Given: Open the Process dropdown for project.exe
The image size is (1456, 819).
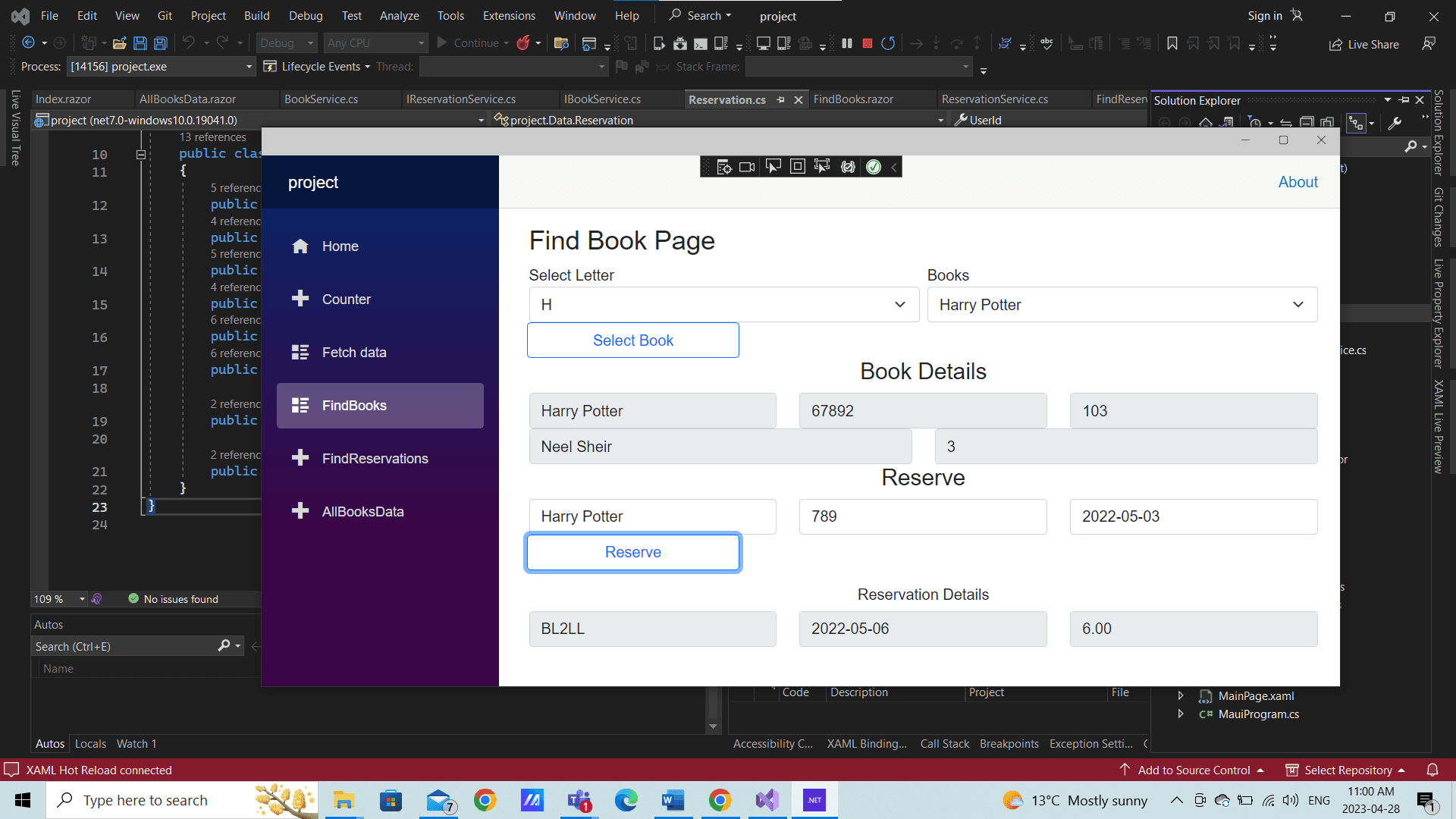Looking at the screenshot, I should (x=161, y=67).
